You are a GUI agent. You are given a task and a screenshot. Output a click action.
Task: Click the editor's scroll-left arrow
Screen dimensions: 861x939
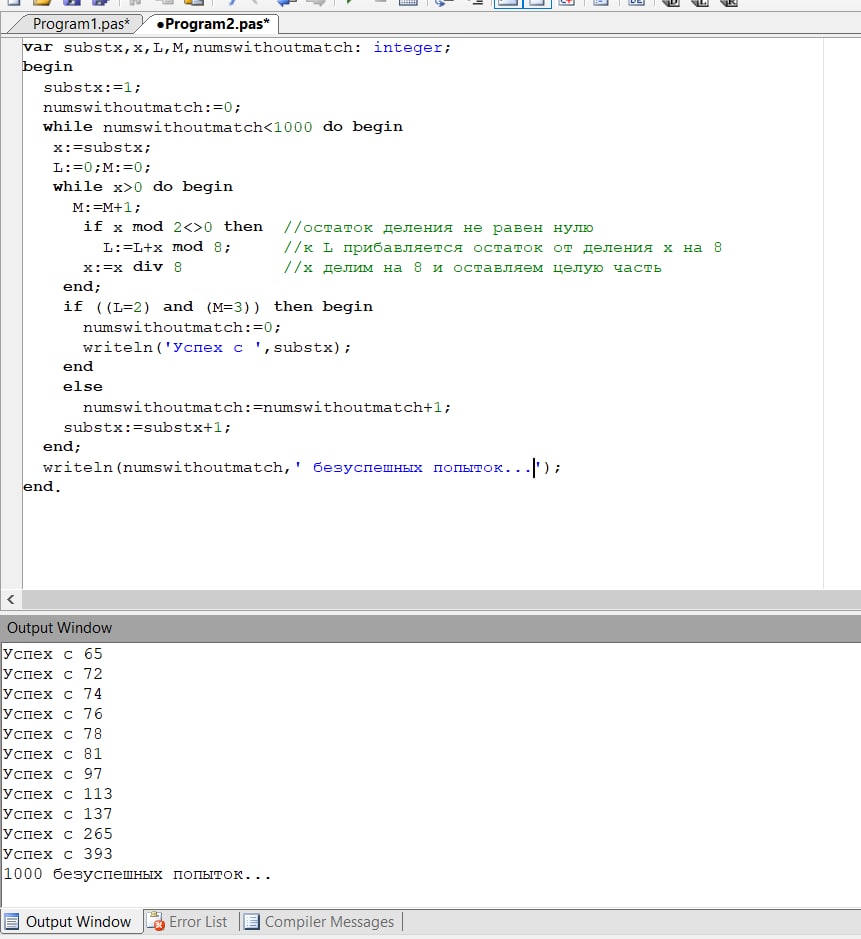click(11, 599)
